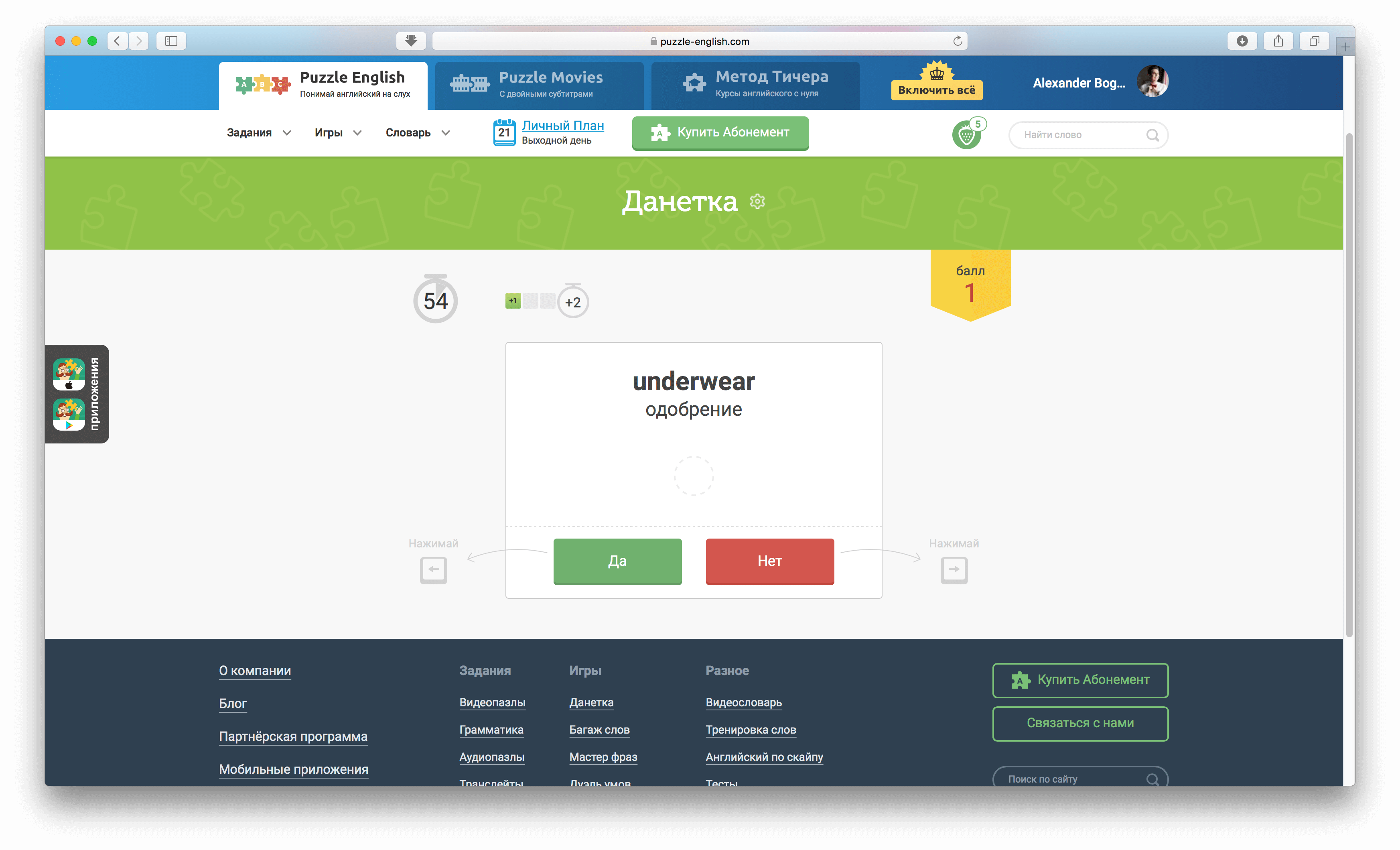Click the +2 bonus timer badge
Viewport: 1400px width, 850px height.
tap(573, 301)
